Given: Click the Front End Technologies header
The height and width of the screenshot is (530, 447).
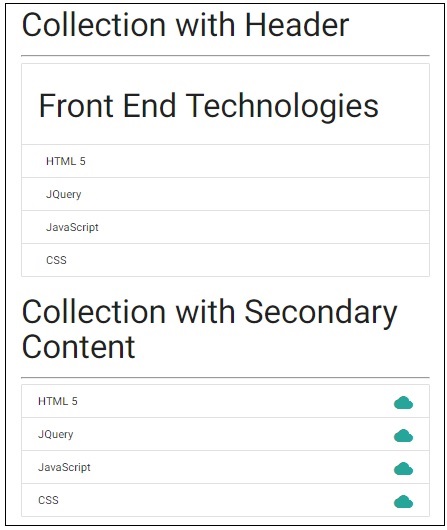Looking at the screenshot, I should point(209,106).
